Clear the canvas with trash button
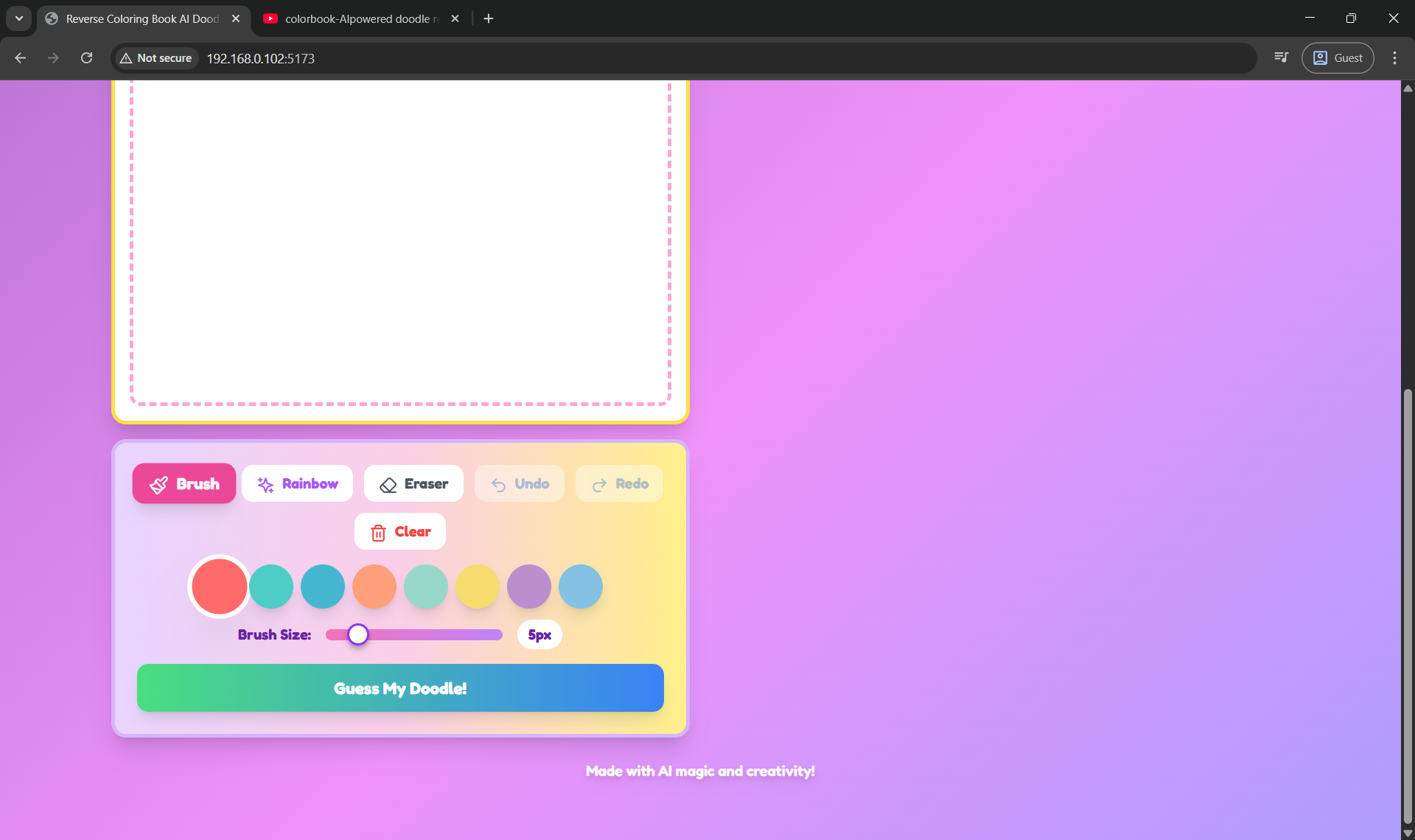Image resolution: width=1415 pixels, height=840 pixels. click(400, 531)
